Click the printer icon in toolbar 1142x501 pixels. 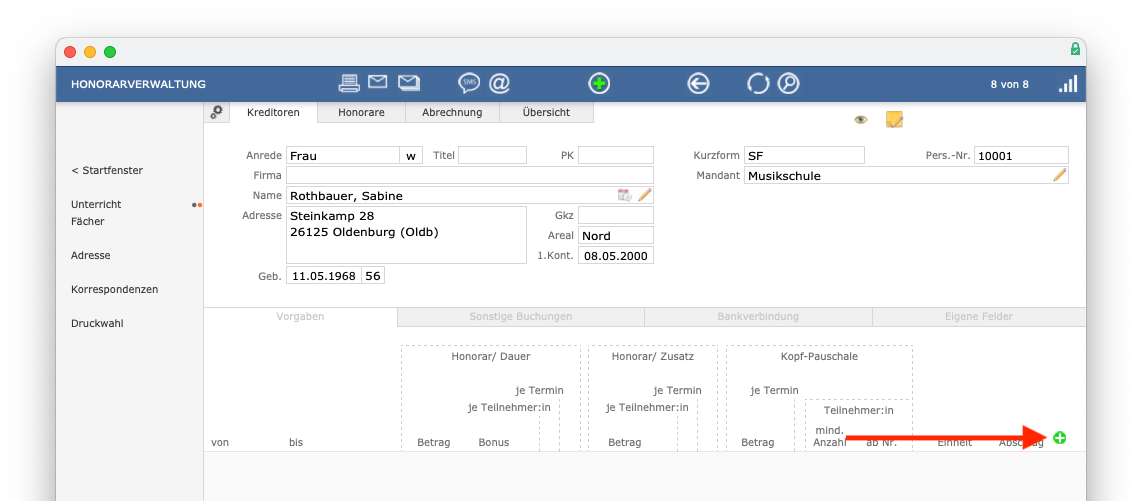[349, 83]
